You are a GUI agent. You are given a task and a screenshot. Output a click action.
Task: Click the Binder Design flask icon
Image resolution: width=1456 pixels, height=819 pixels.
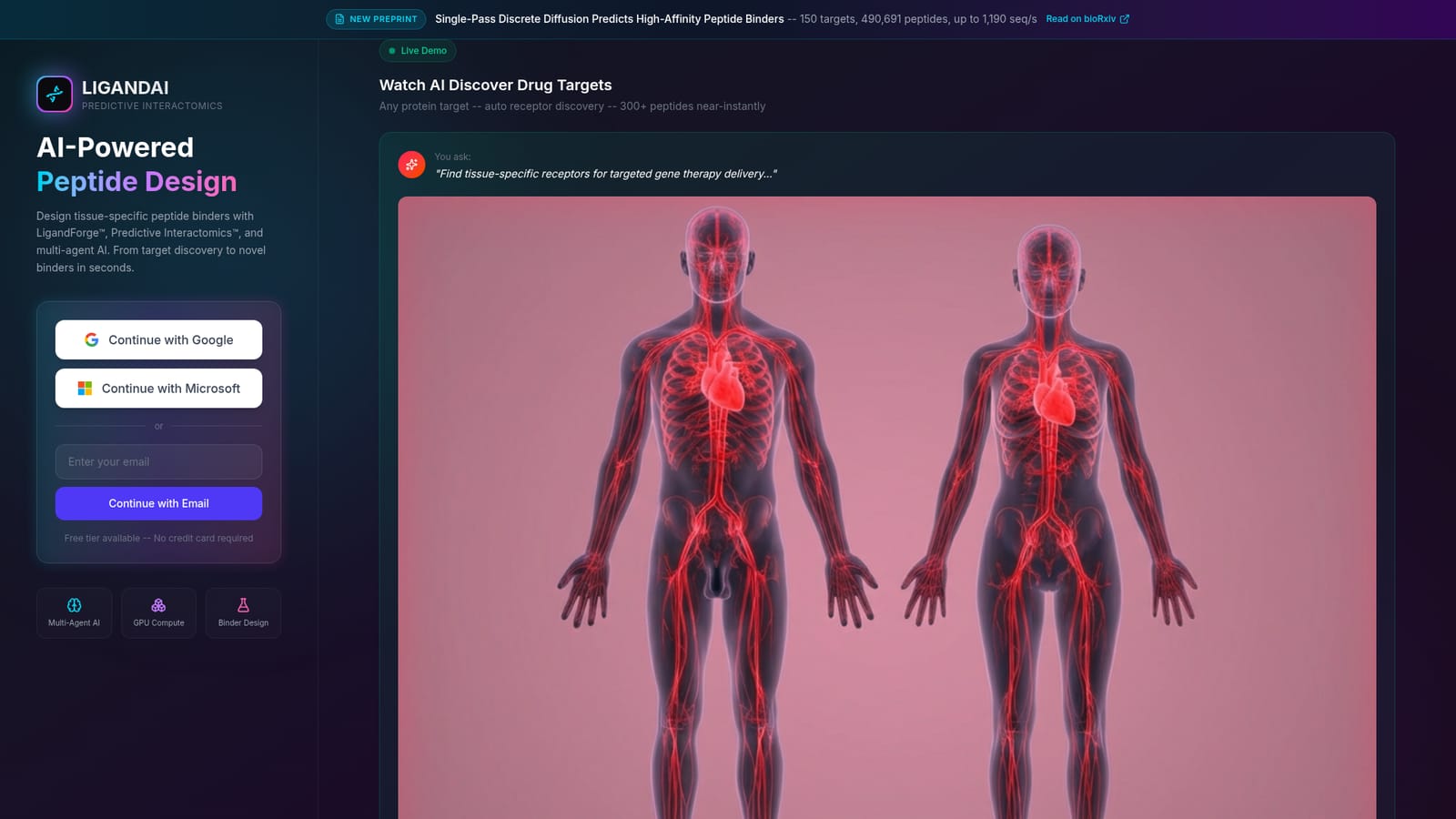[243, 605]
